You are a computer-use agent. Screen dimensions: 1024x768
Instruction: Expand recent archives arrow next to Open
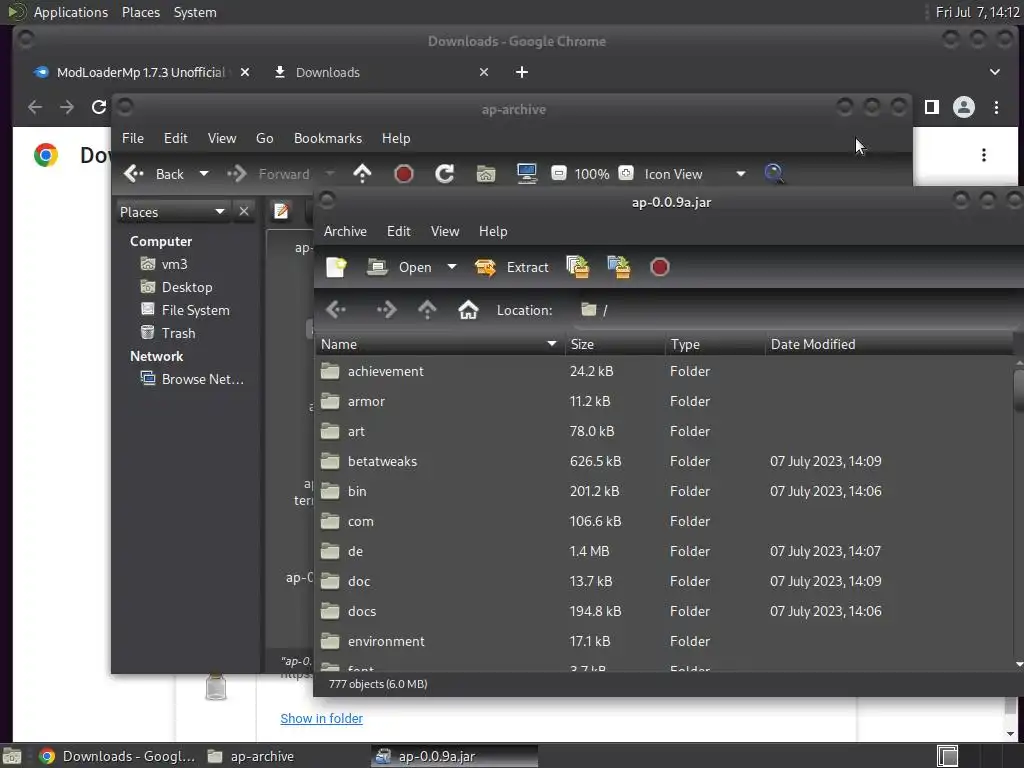[x=451, y=267]
